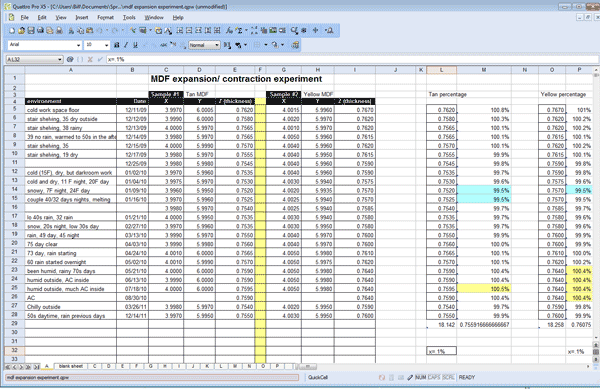Click the @ function icon in the formula bar
This screenshot has width=600, height=389.
click(x=70, y=59)
